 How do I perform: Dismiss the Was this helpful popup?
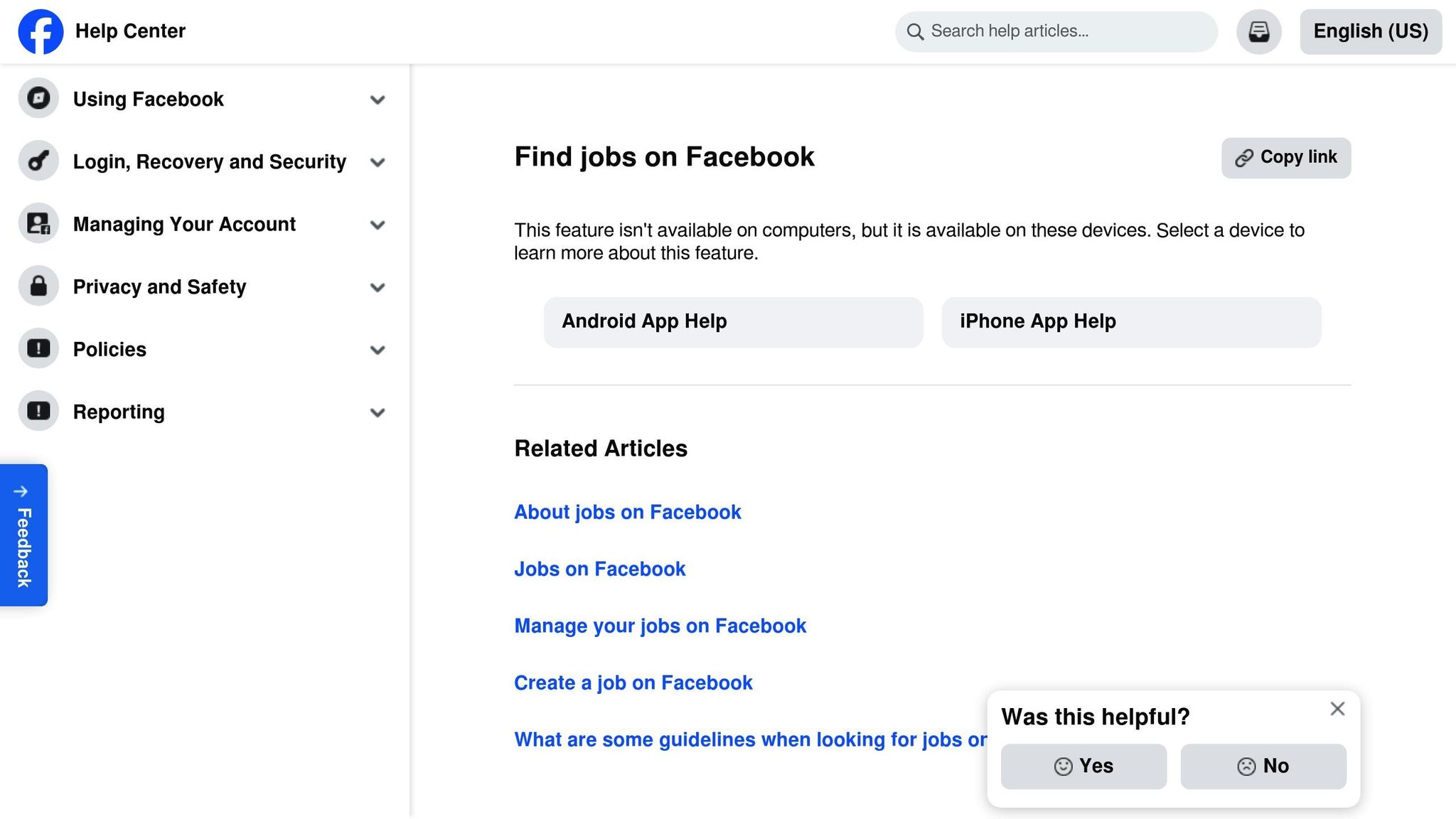tap(1337, 709)
